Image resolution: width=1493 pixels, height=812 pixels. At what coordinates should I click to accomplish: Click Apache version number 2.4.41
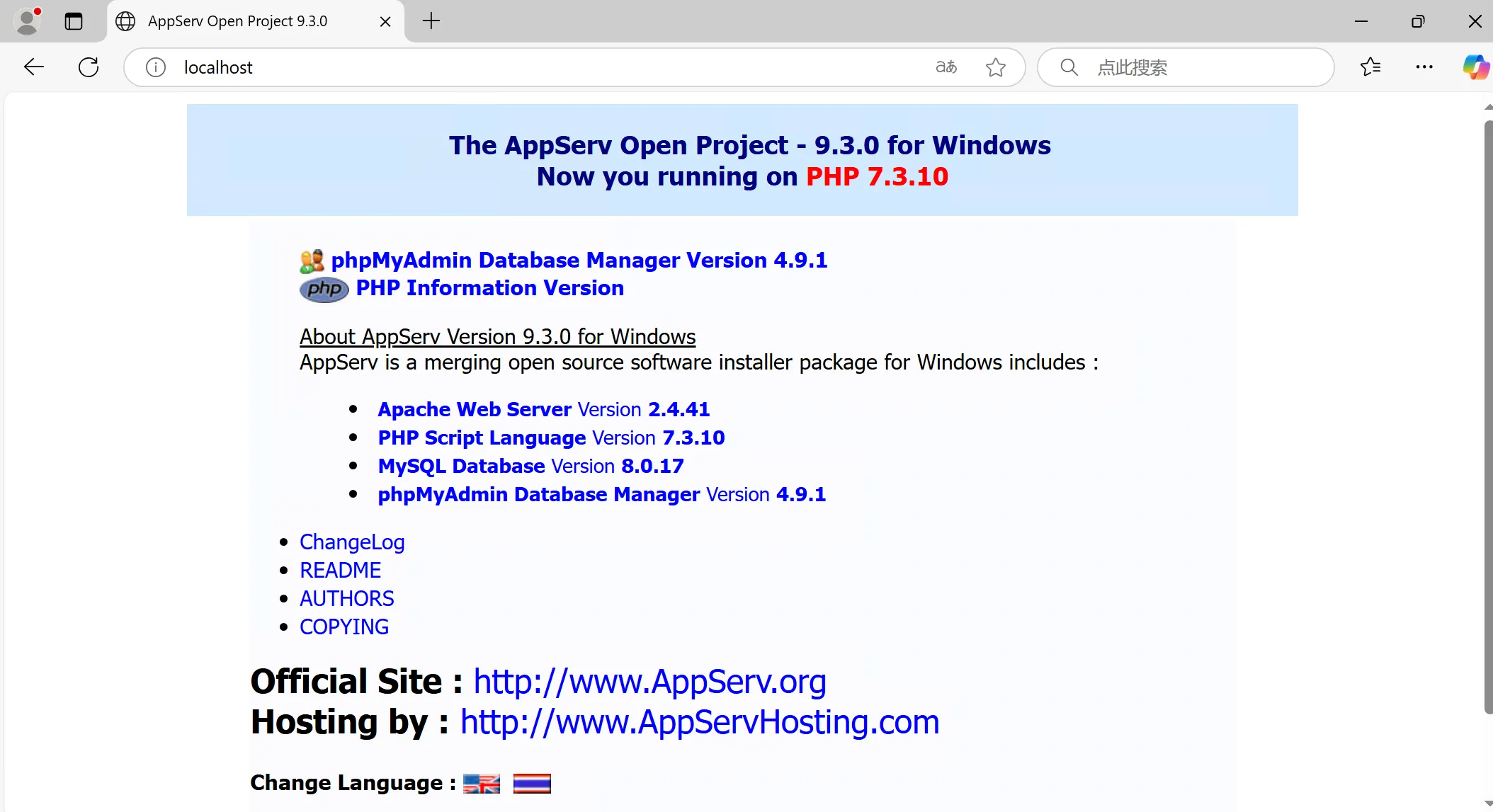click(679, 409)
